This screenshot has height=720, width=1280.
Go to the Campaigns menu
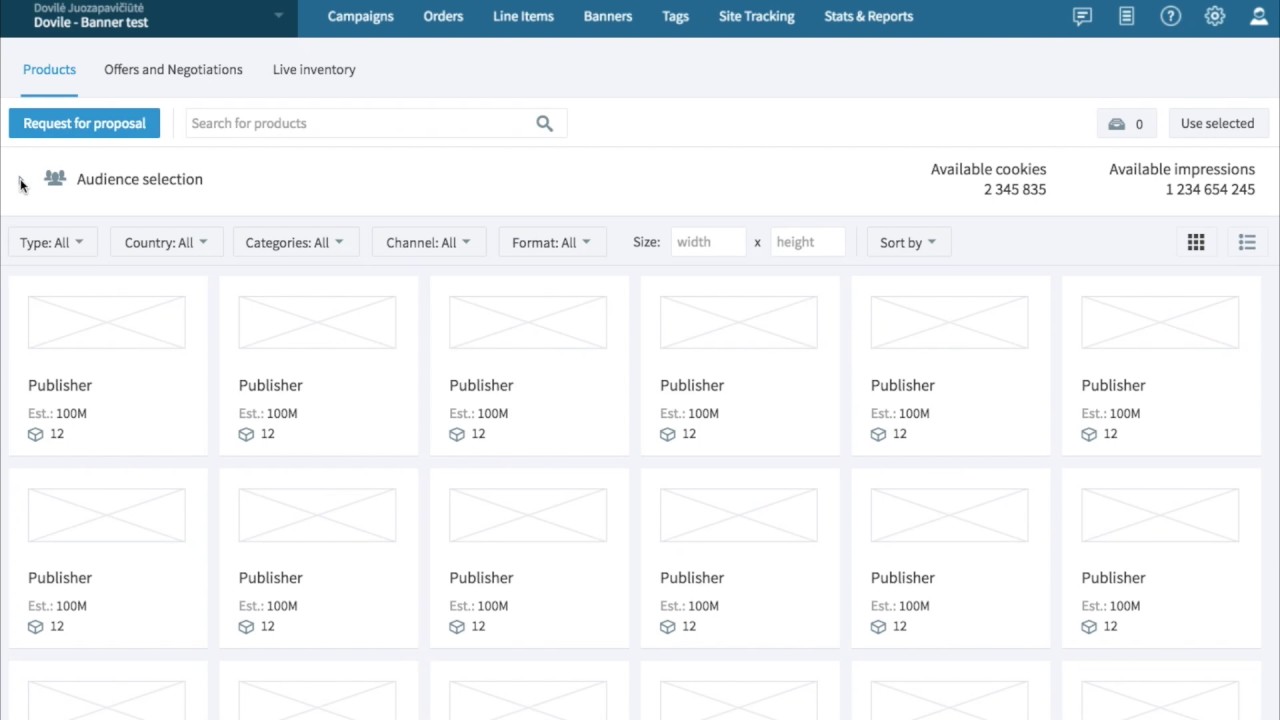pyautogui.click(x=360, y=16)
